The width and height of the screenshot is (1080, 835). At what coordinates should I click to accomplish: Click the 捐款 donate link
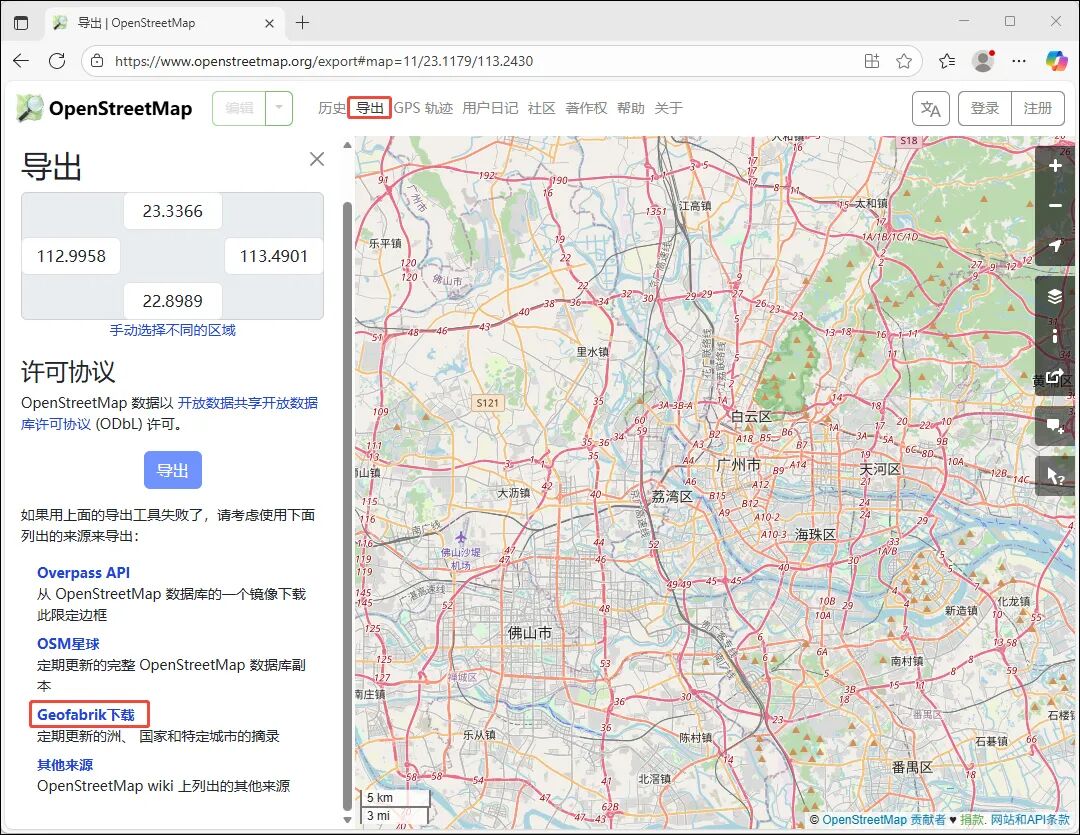point(973,820)
